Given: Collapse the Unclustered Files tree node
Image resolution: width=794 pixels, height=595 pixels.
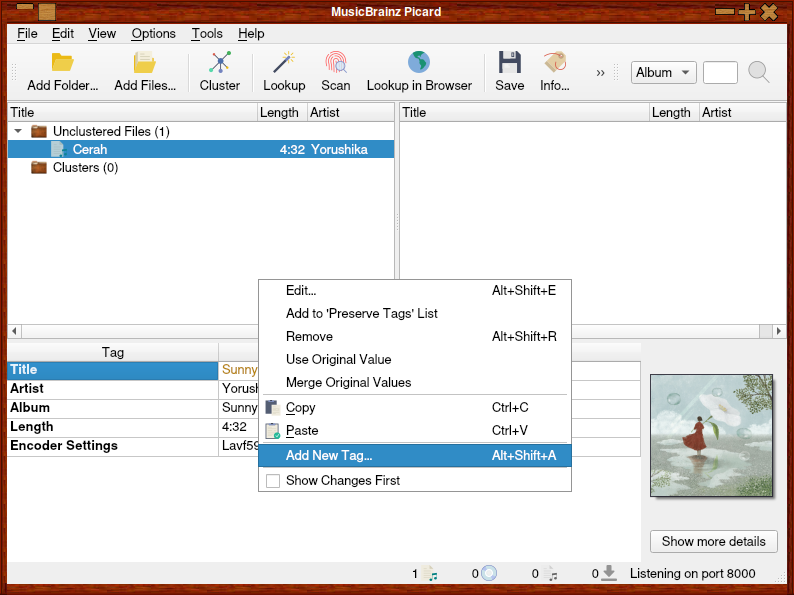Looking at the screenshot, I should [x=18, y=131].
